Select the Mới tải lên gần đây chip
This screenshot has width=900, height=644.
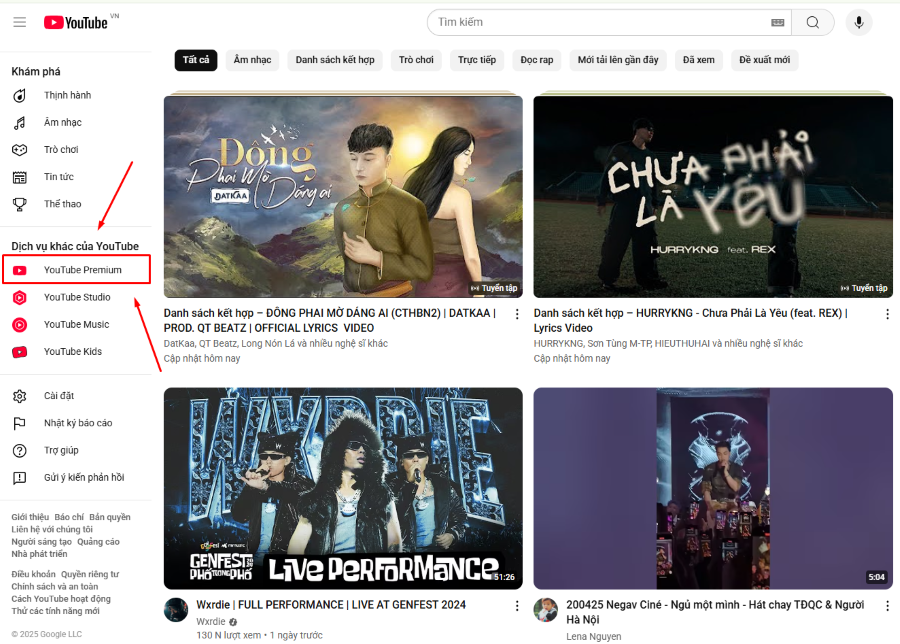pos(618,60)
